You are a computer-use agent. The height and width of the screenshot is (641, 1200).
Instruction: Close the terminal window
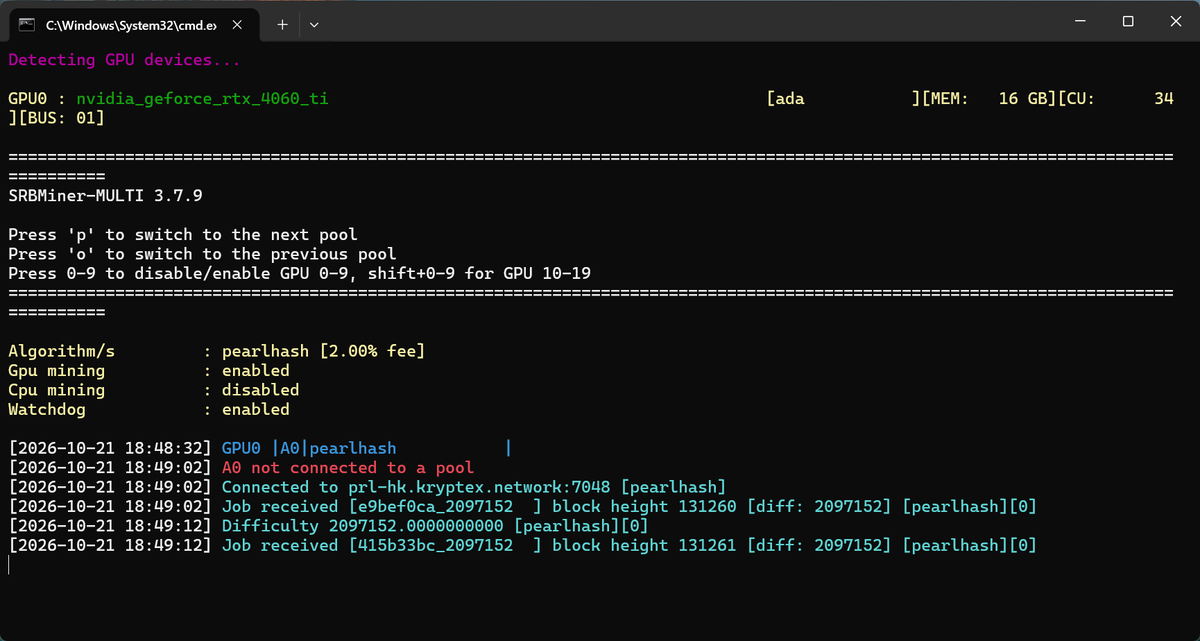1174,21
